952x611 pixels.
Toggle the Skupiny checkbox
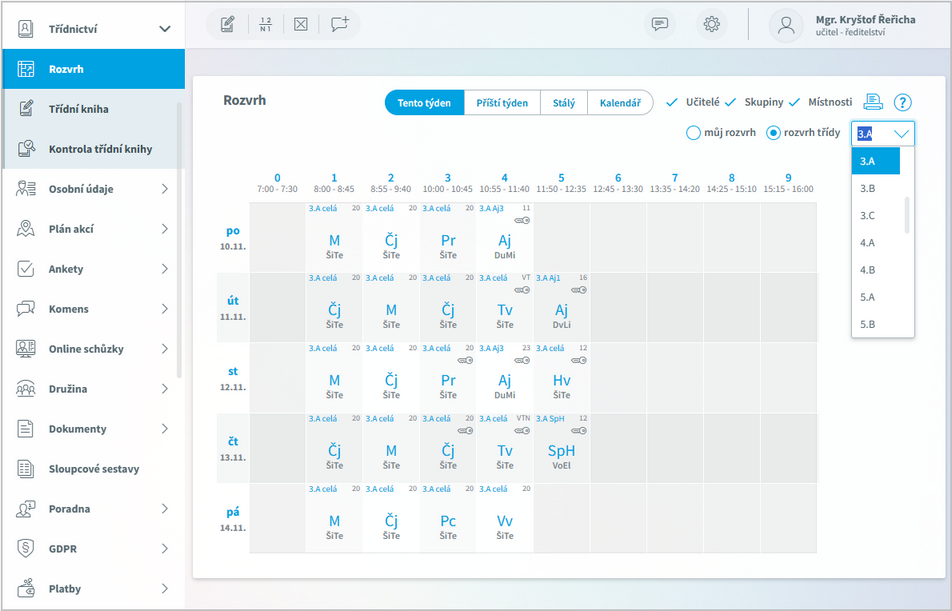[731, 102]
